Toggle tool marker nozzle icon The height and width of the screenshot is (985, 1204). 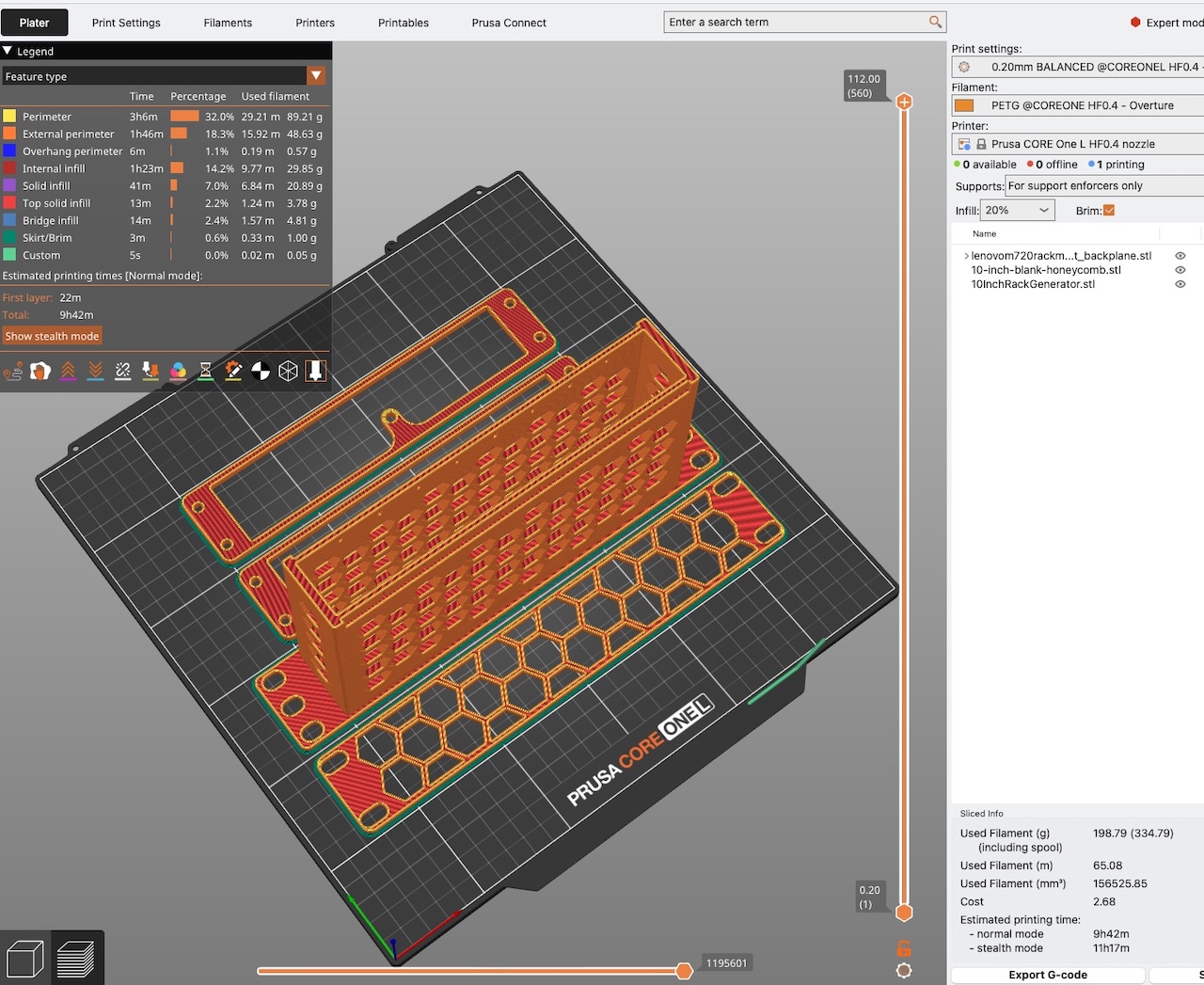pos(315,372)
